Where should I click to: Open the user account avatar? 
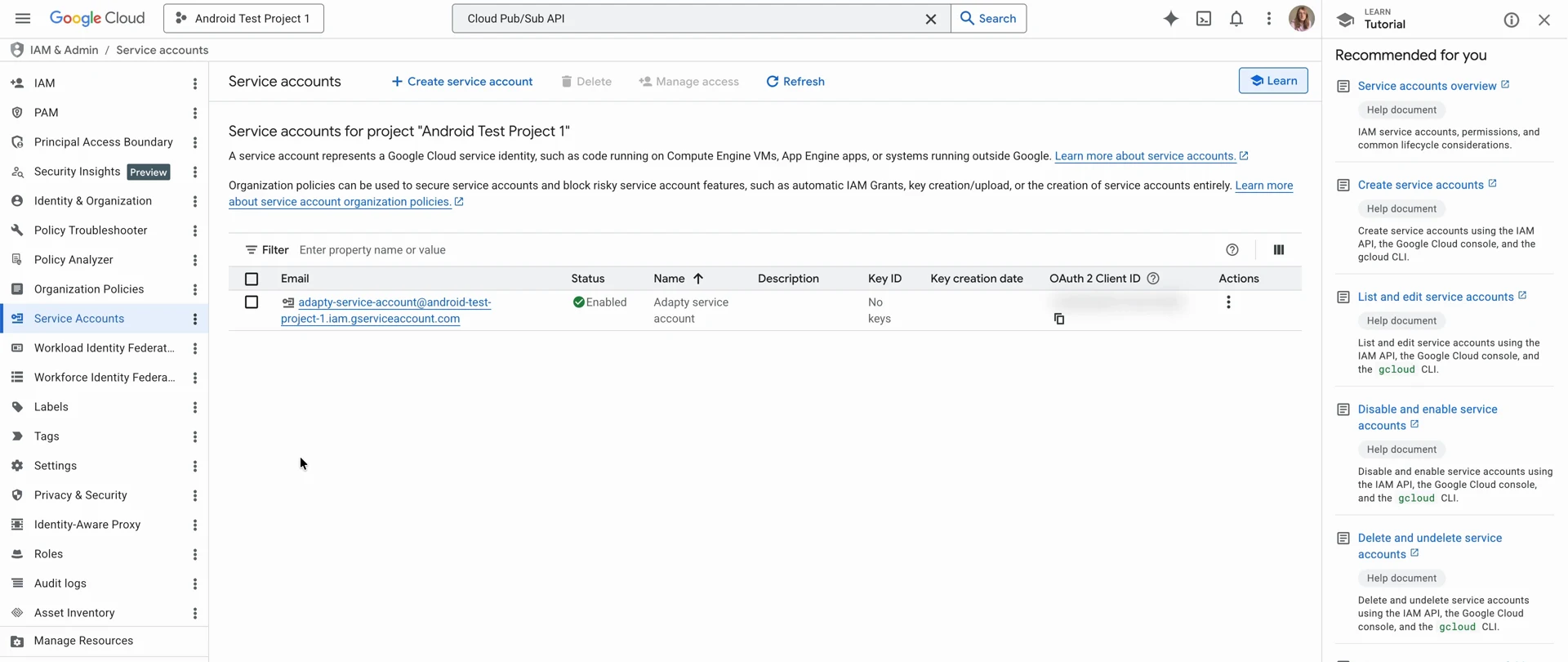[1301, 18]
